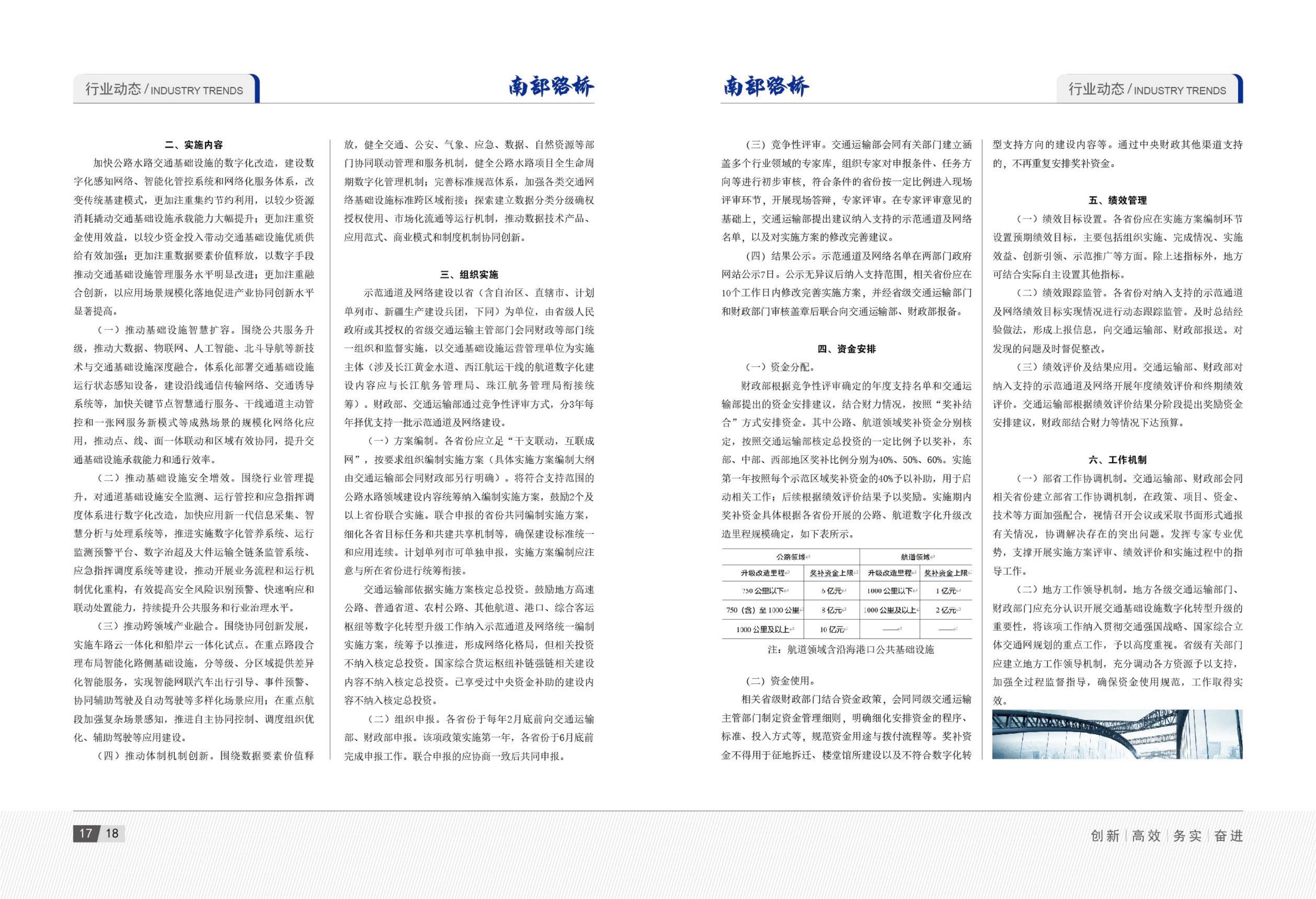Click the table cell 1000公里以下
This screenshot has width=1316, height=899.
tap(890, 591)
